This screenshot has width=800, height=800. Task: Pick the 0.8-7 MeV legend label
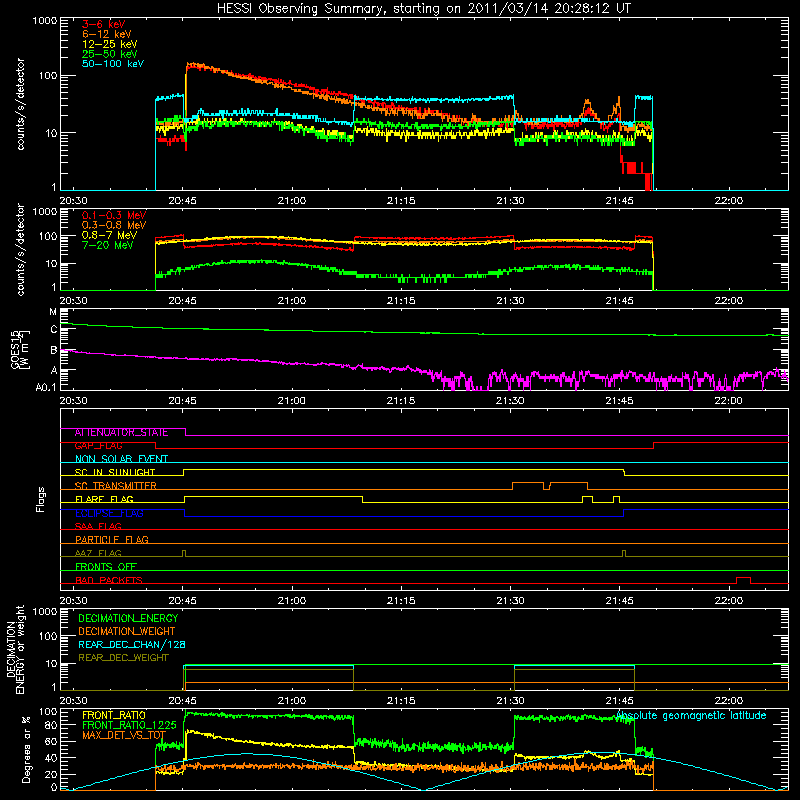point(110,235)
